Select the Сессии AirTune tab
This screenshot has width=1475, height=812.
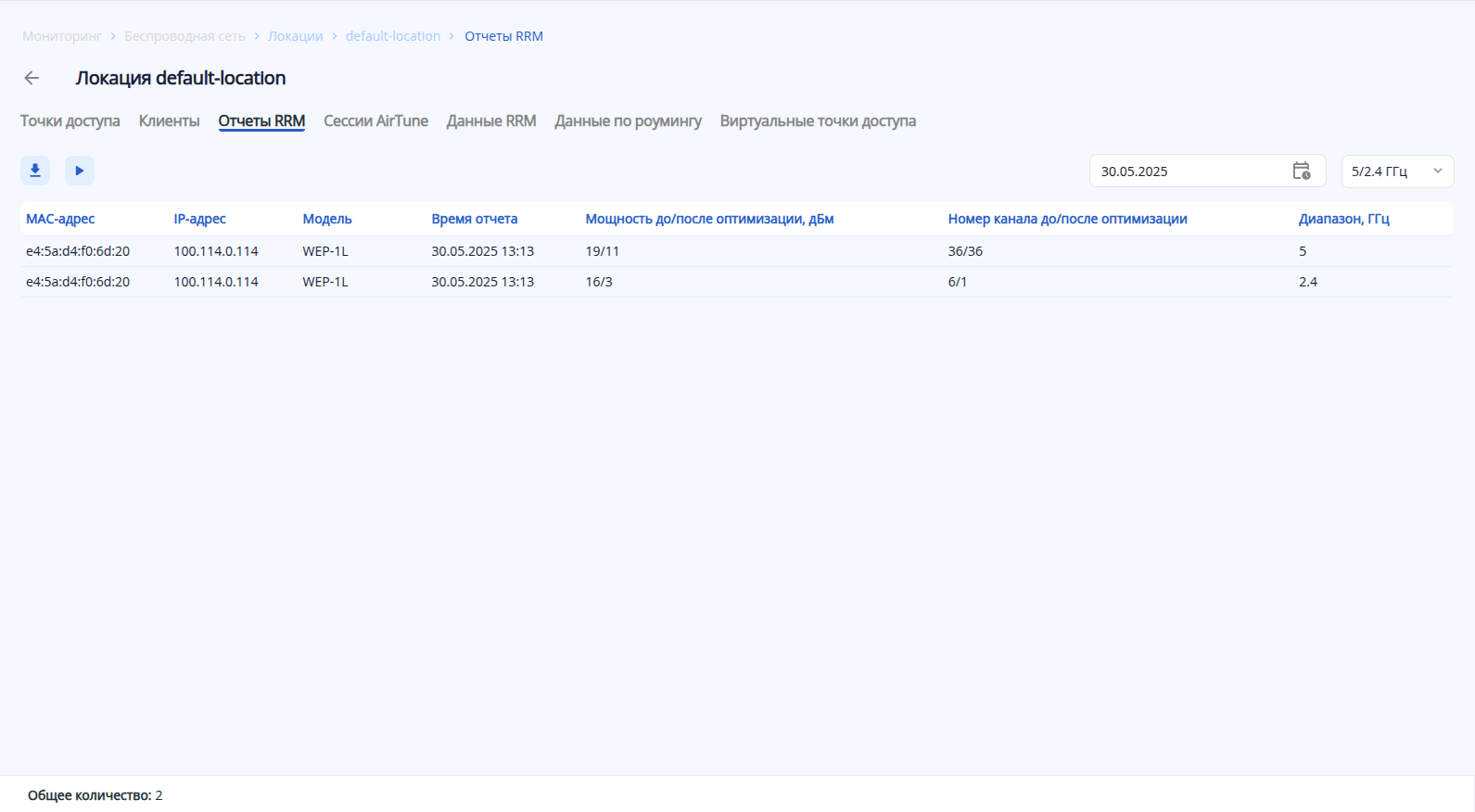(375, 121)
